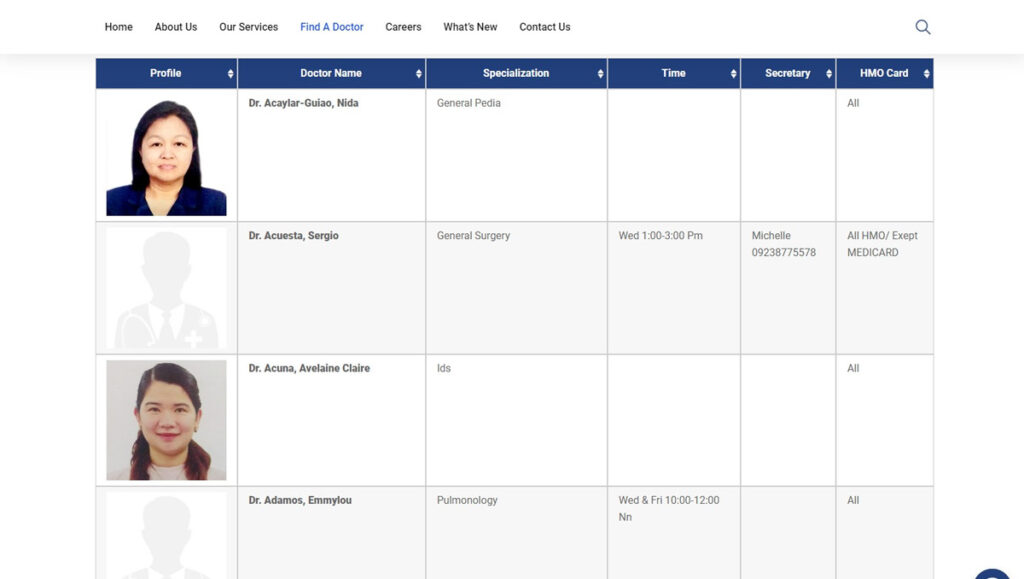Sort by the Specialization column arrows
The width and height of the screenshot is (1024, 579).
tap(600, 74)
